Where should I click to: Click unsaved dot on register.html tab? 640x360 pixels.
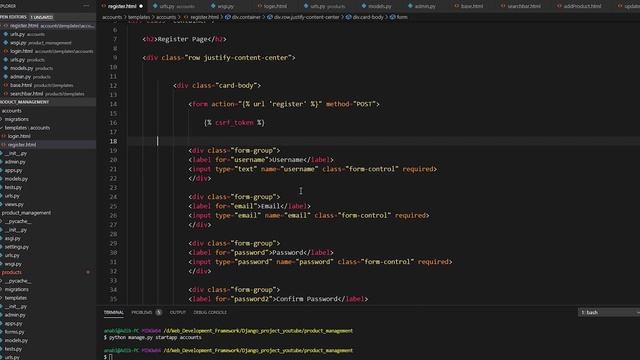coord(141,6)
